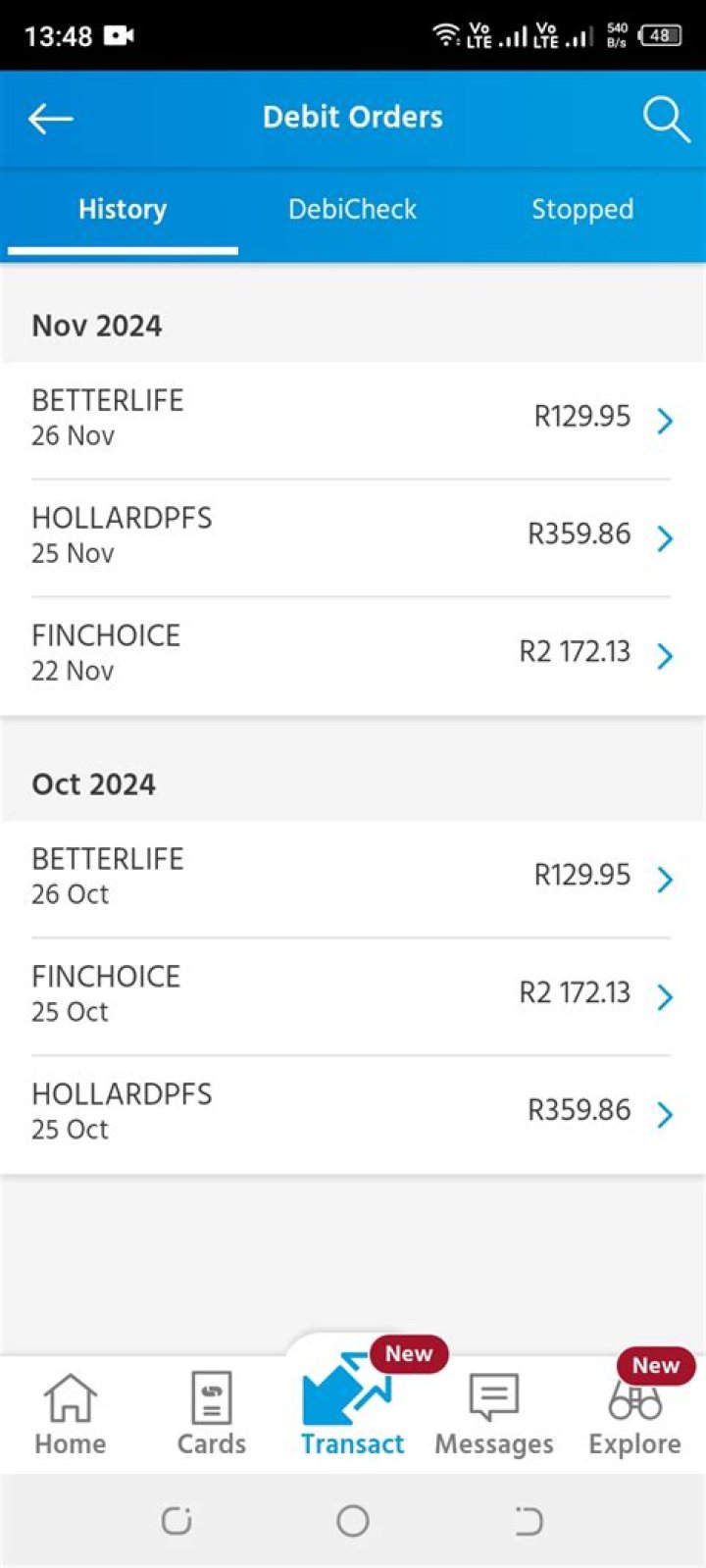Open Messages speech bubble icon
The width and height of the screenshot is (706, 1568).
493,1396
